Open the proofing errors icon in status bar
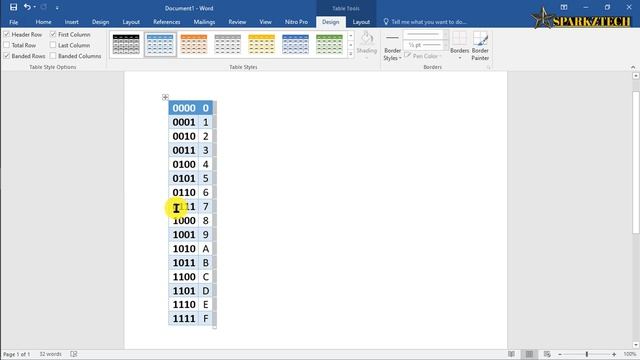The height and width of the screenshot is (360, 640). (x=73, y=354)
